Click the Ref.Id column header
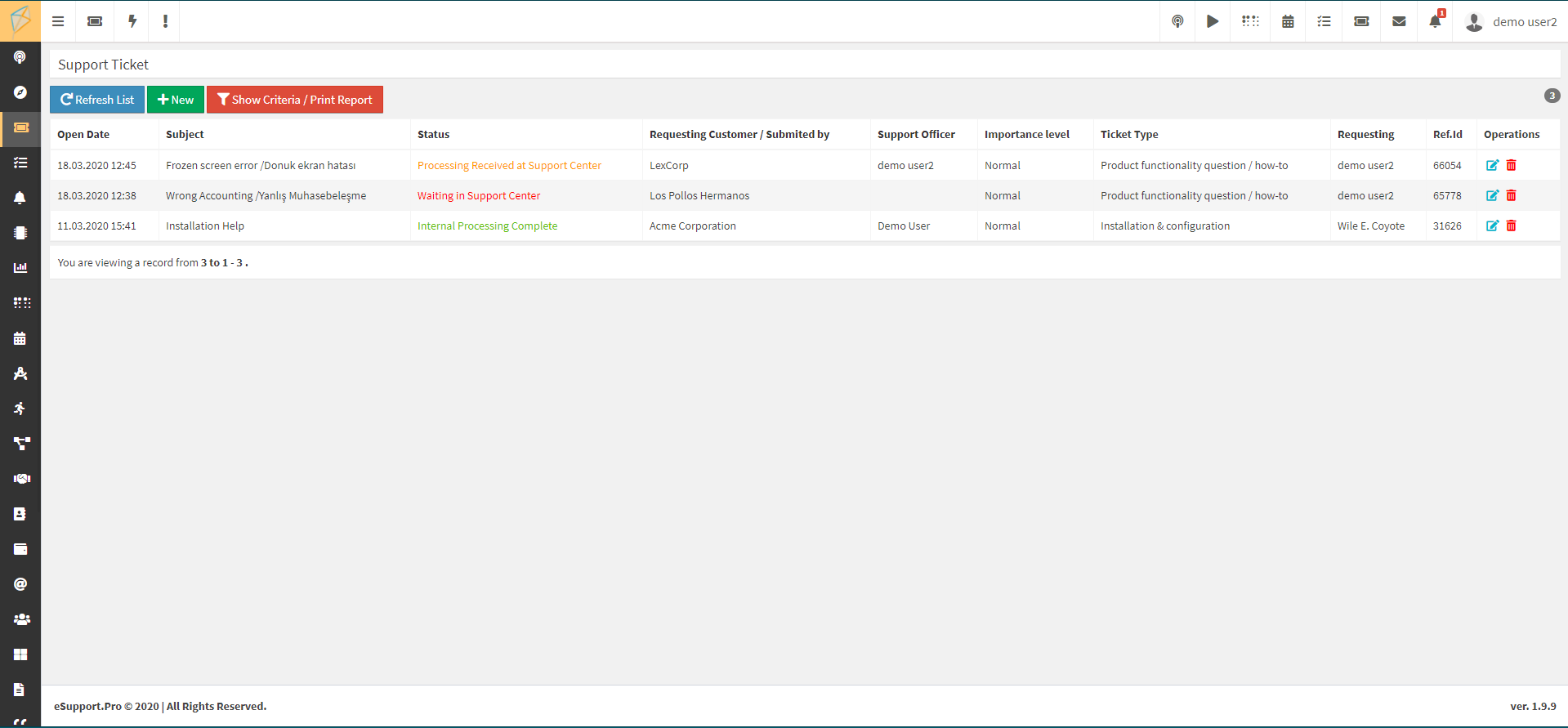 click(1448, 135)
